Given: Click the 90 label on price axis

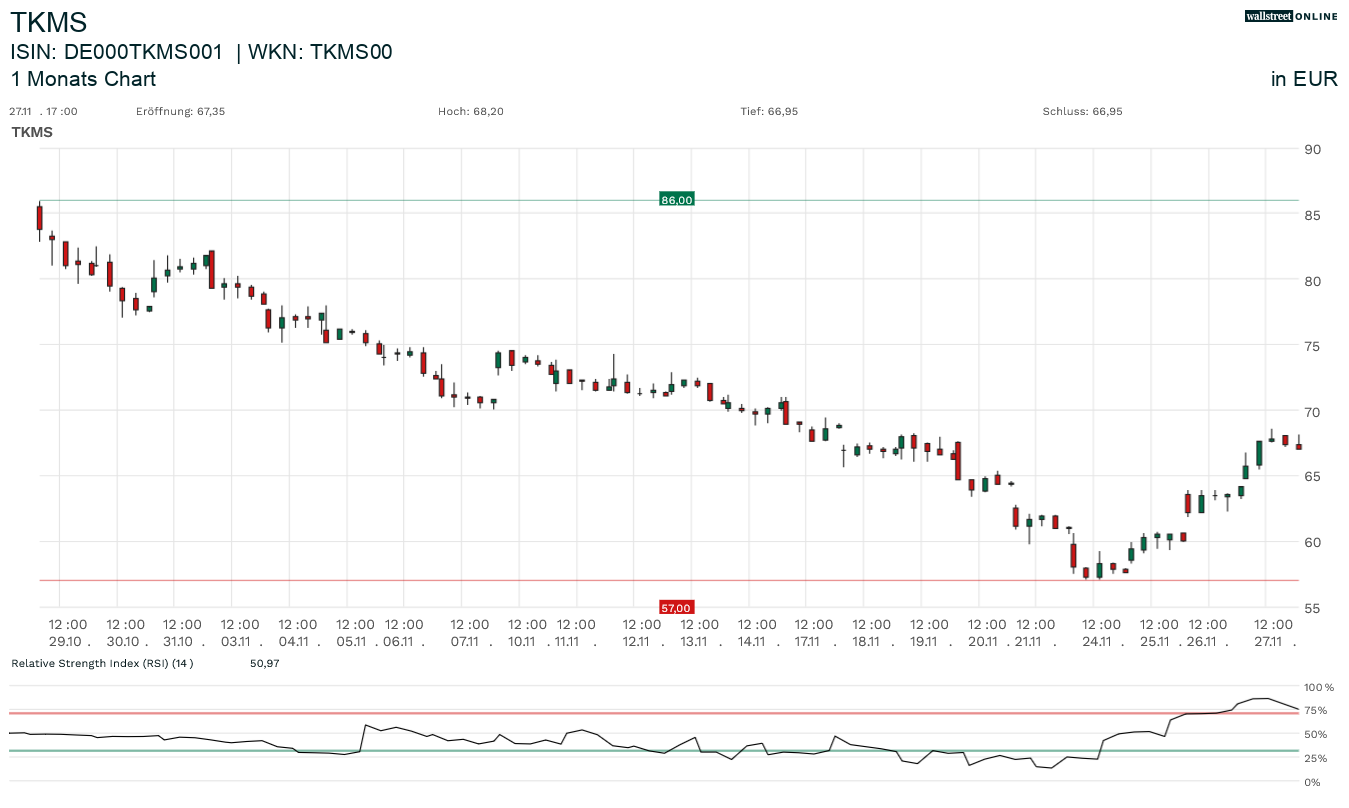Looking at the screenshot, I should [x=1311, y=149].
